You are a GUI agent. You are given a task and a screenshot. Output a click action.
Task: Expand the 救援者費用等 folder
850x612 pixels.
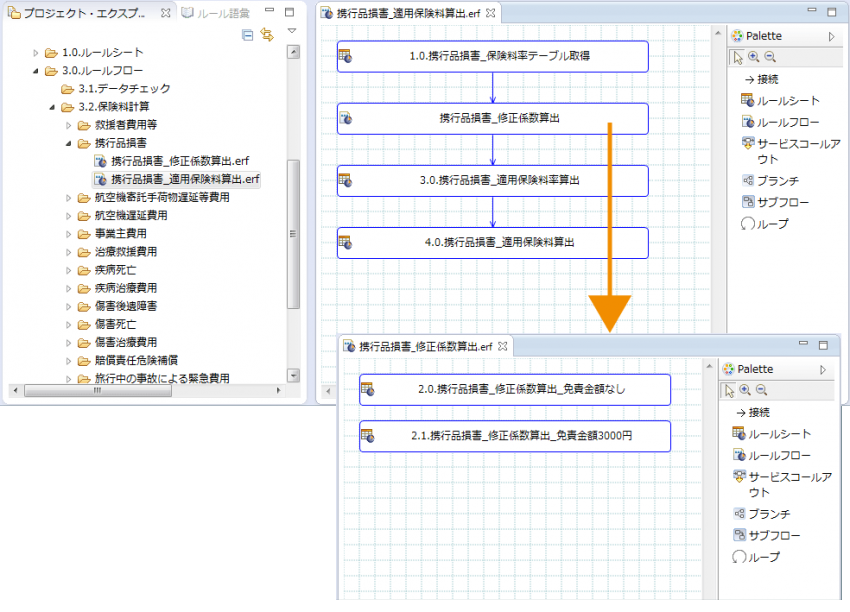69,125
